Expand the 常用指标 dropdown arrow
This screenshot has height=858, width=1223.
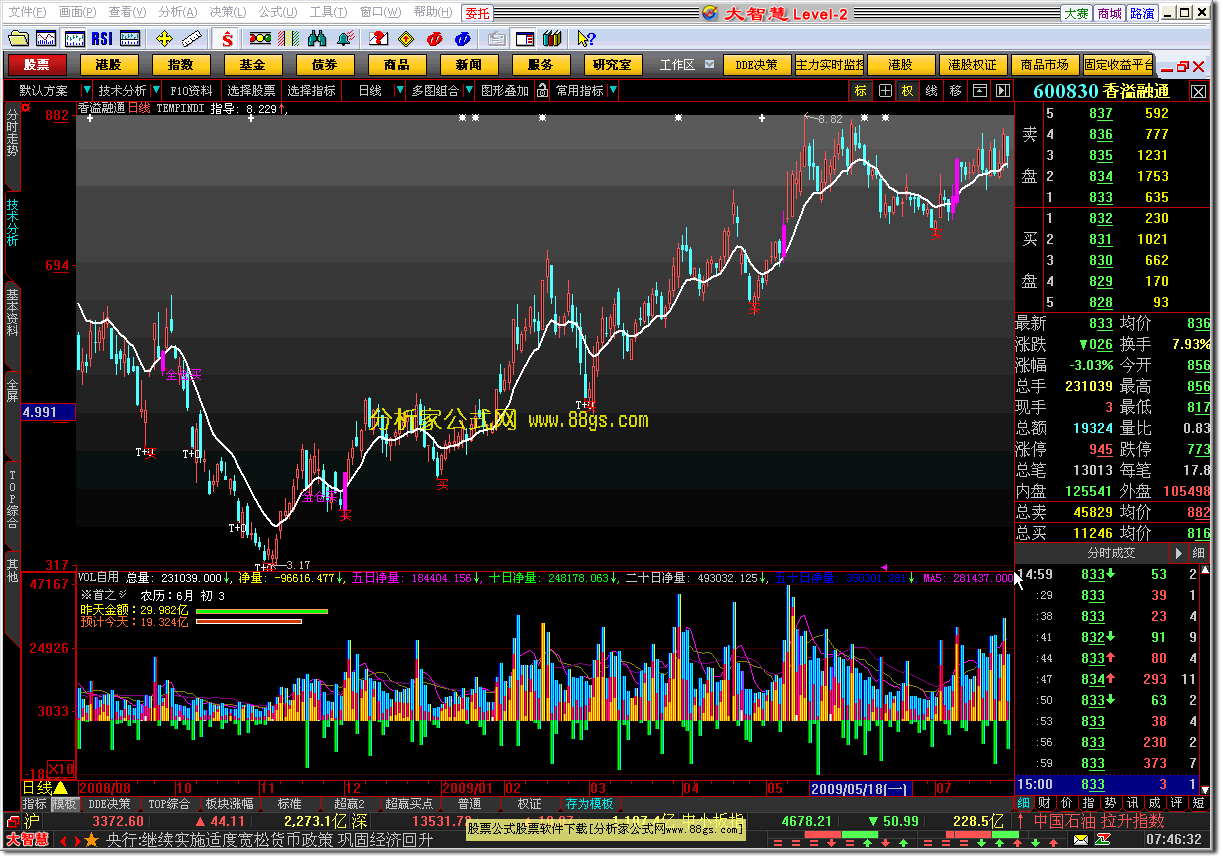point(613,91)
